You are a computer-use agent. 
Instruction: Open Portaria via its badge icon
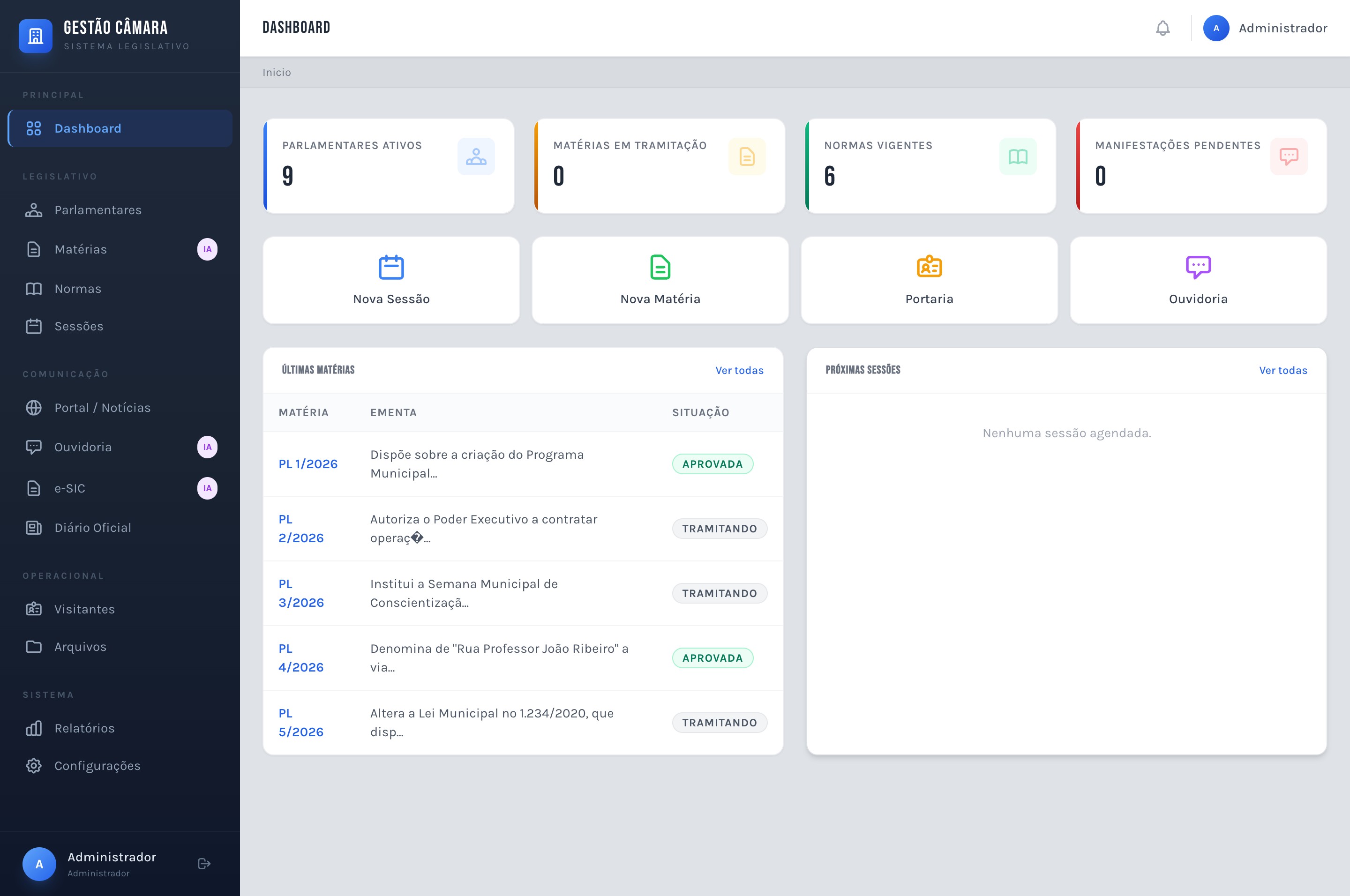[930, 266]
